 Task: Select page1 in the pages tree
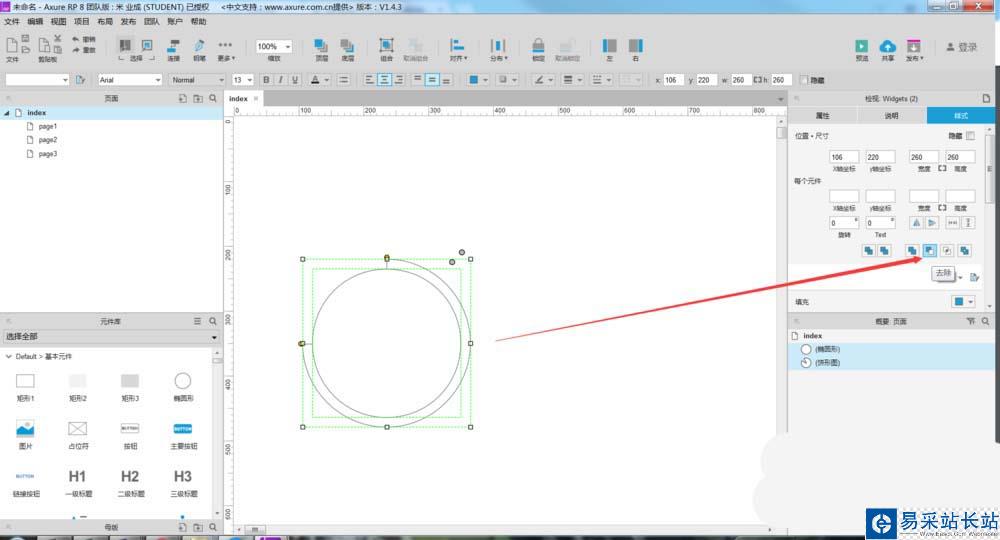[x=47, y=126]
